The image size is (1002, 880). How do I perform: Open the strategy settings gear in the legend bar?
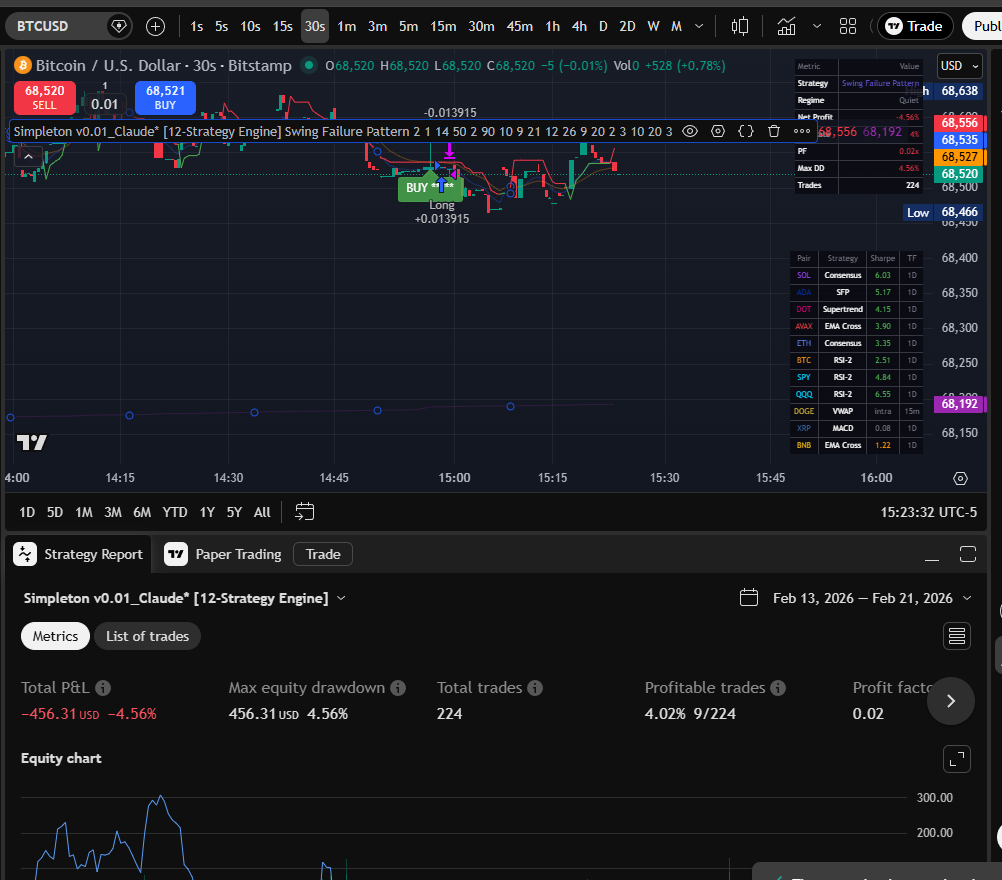click(717, 131)
